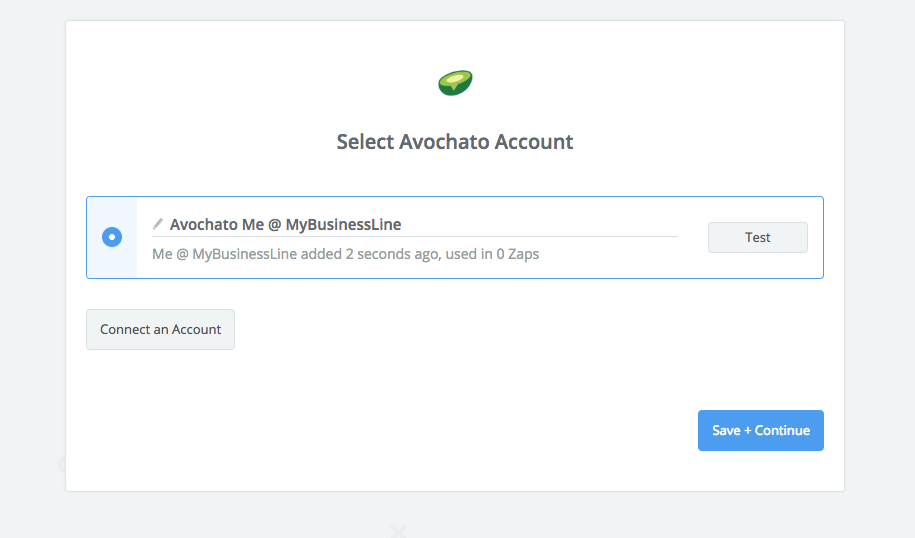
Task: Click the faint circle icon at card's left edge
Action: [62, 465]
